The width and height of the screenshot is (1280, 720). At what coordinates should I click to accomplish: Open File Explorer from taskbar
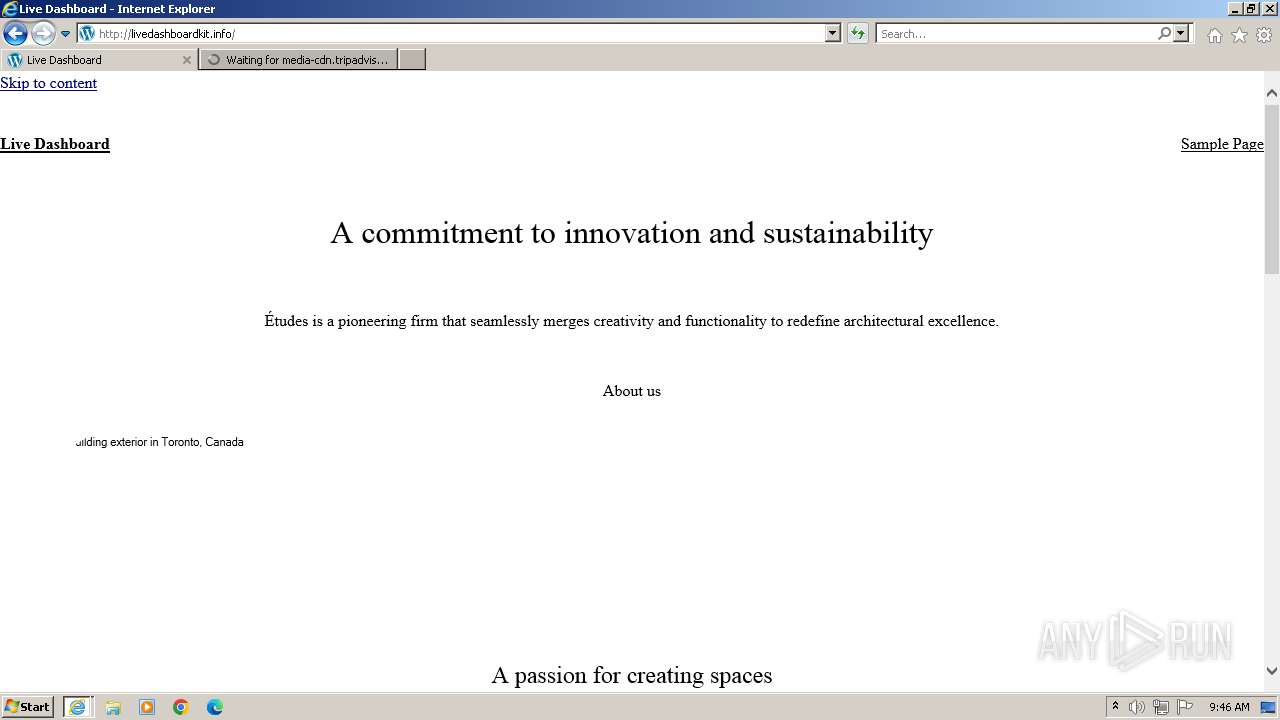pos(113,707)
